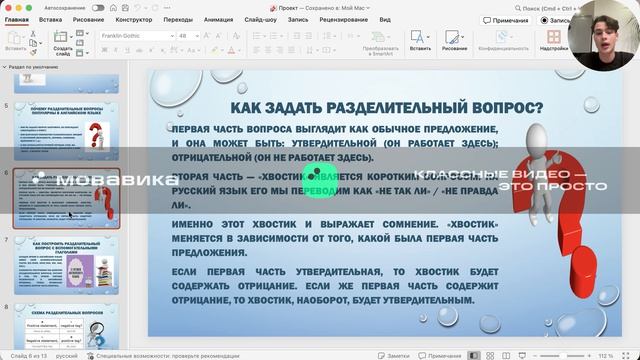Image resolution: width=640 pixels, height=360 pixels.
Task: Open the Вид ribbon tab
Action: 385,19
